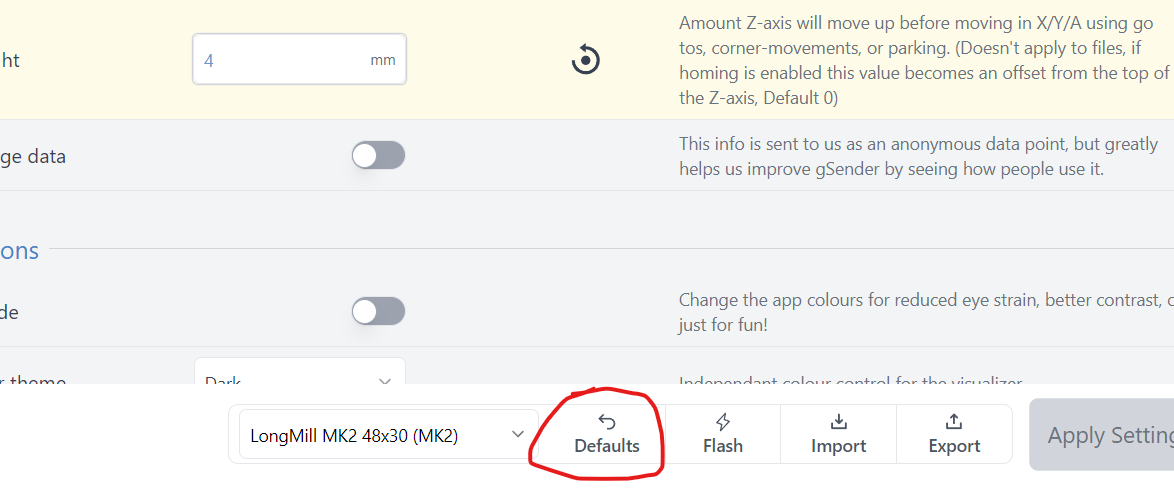Click into the safe height 4 mm field
The height and width of the screenshot is (496, 1174).
299,59
